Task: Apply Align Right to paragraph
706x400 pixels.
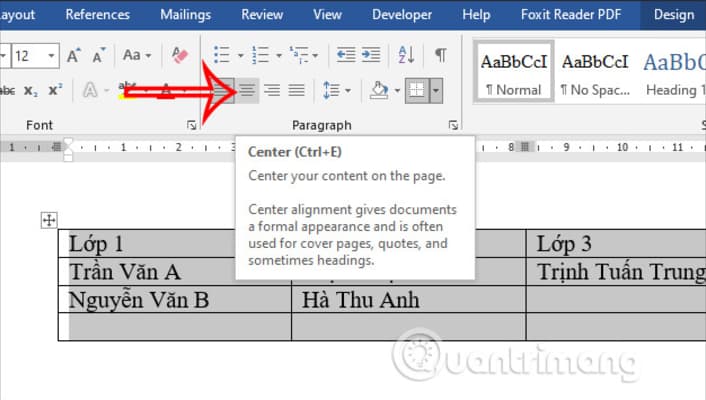Action: [271, 91]
